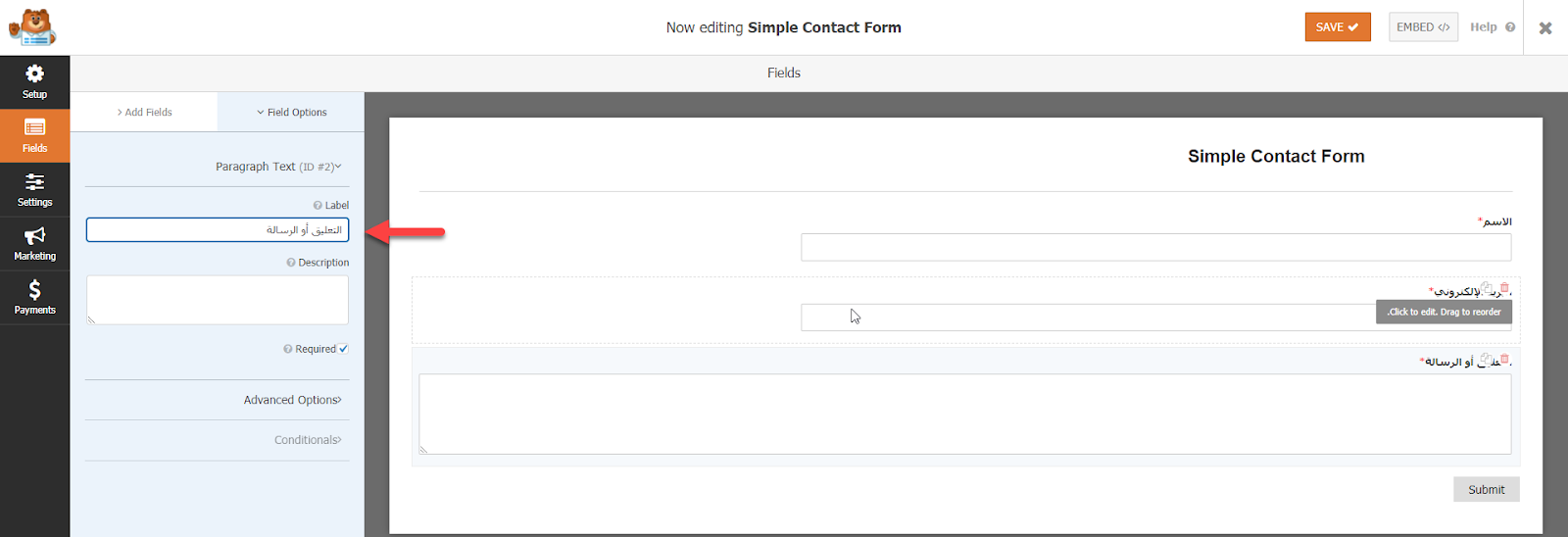Switch to the Field Options tab
1568x537 pixels.
point(291,113)
